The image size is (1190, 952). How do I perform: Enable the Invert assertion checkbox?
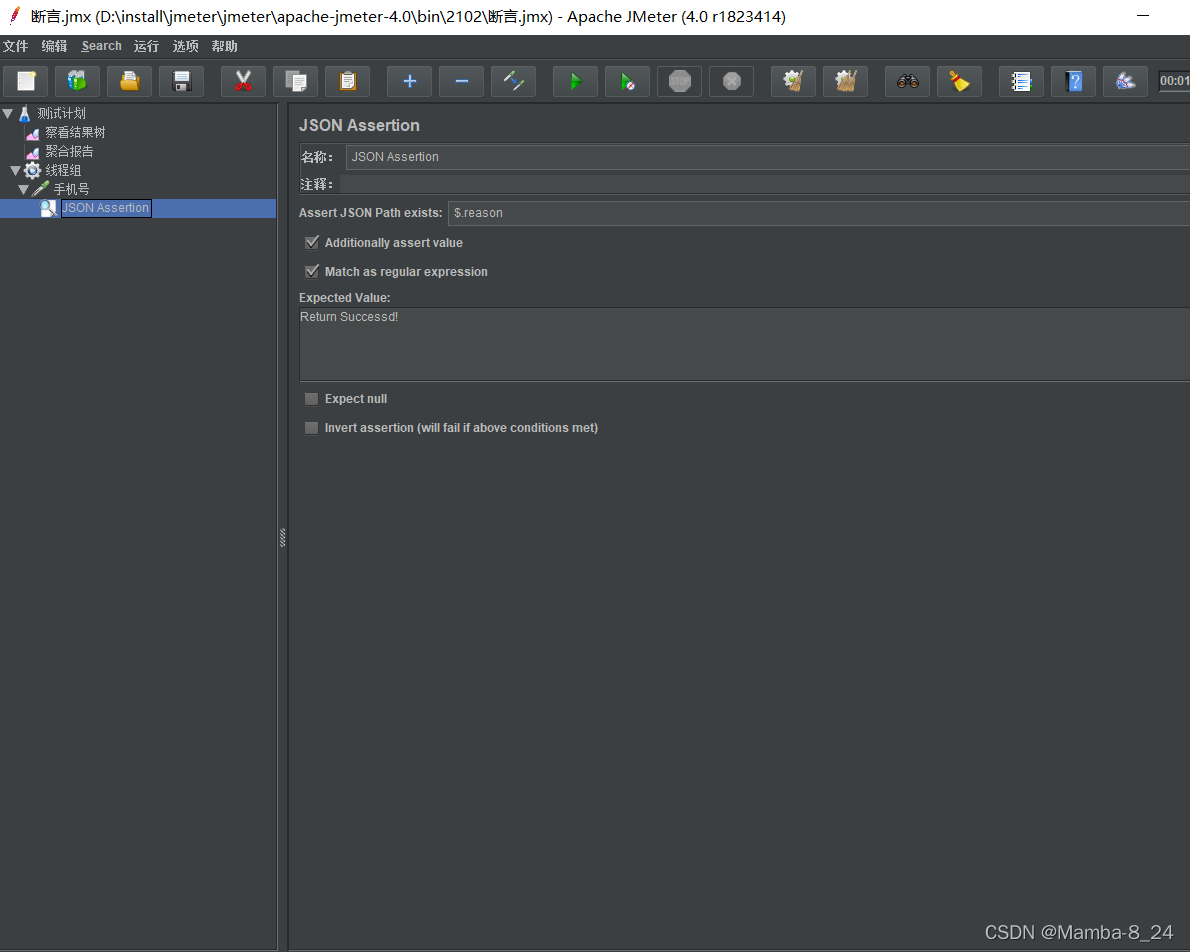311,428
